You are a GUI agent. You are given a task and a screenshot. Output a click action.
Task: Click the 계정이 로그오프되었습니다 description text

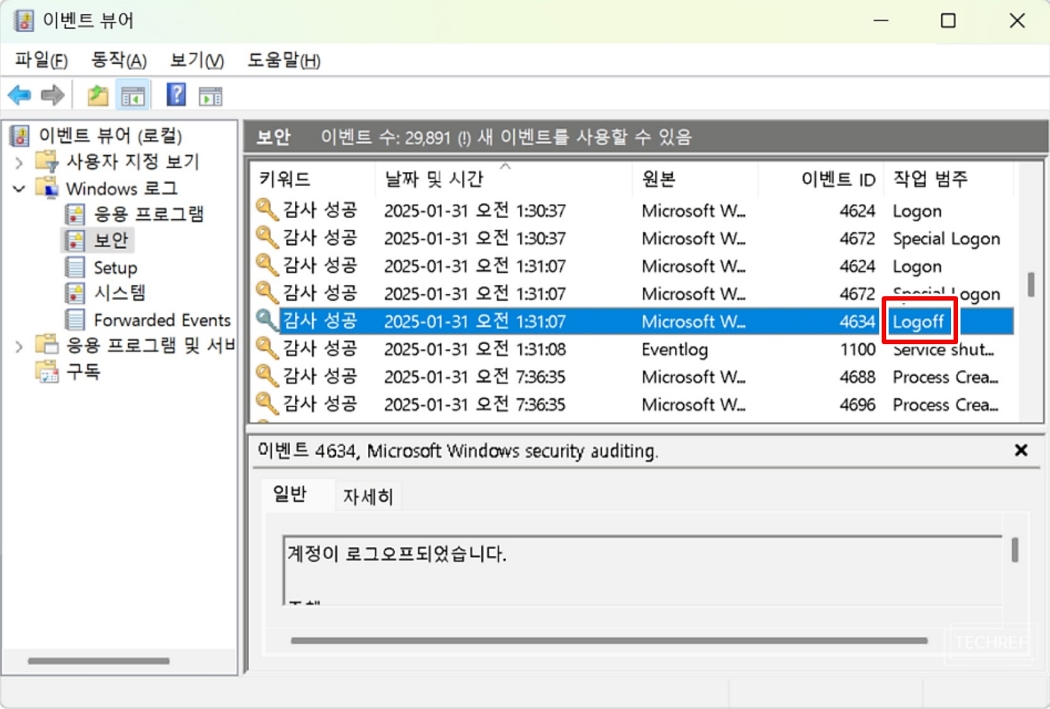pos(396,554)
